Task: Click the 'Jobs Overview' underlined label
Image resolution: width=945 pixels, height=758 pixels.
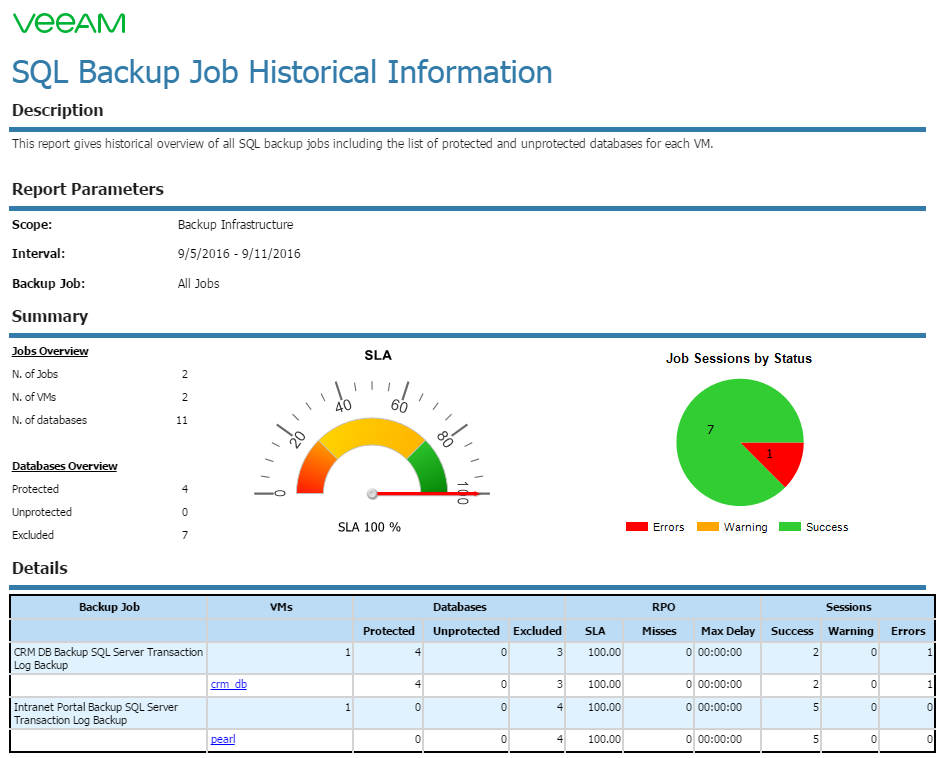Action: click(x=50, y=351)
